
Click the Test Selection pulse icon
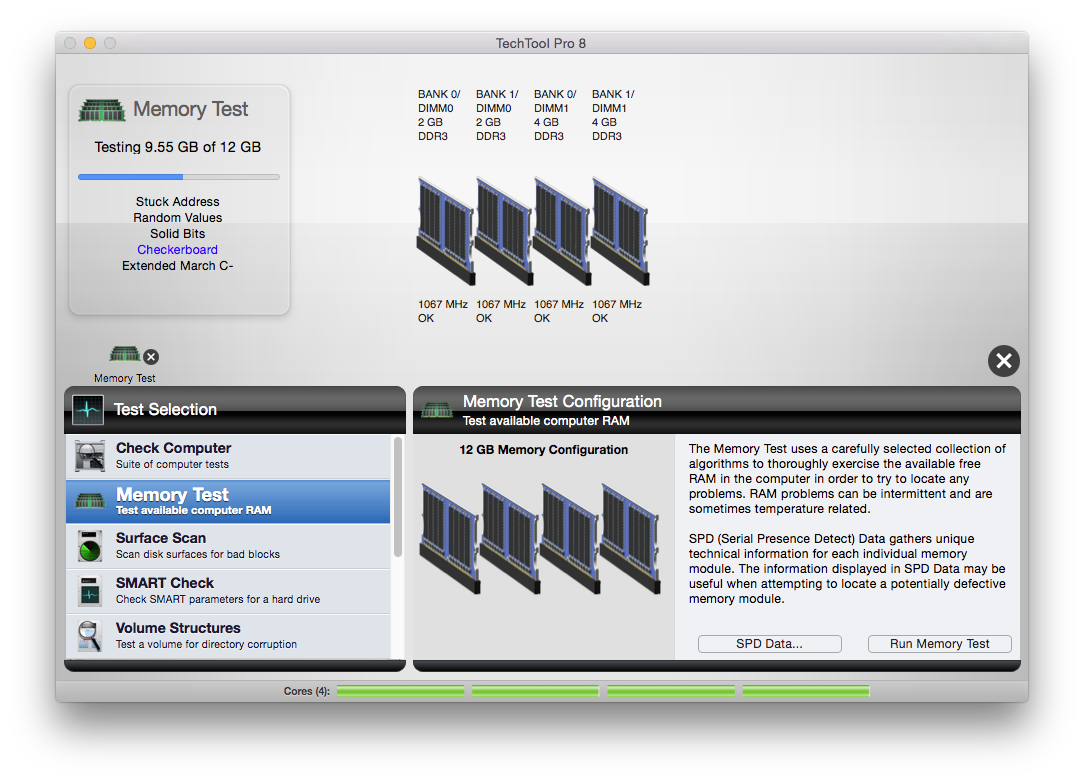tap(87, 409)
